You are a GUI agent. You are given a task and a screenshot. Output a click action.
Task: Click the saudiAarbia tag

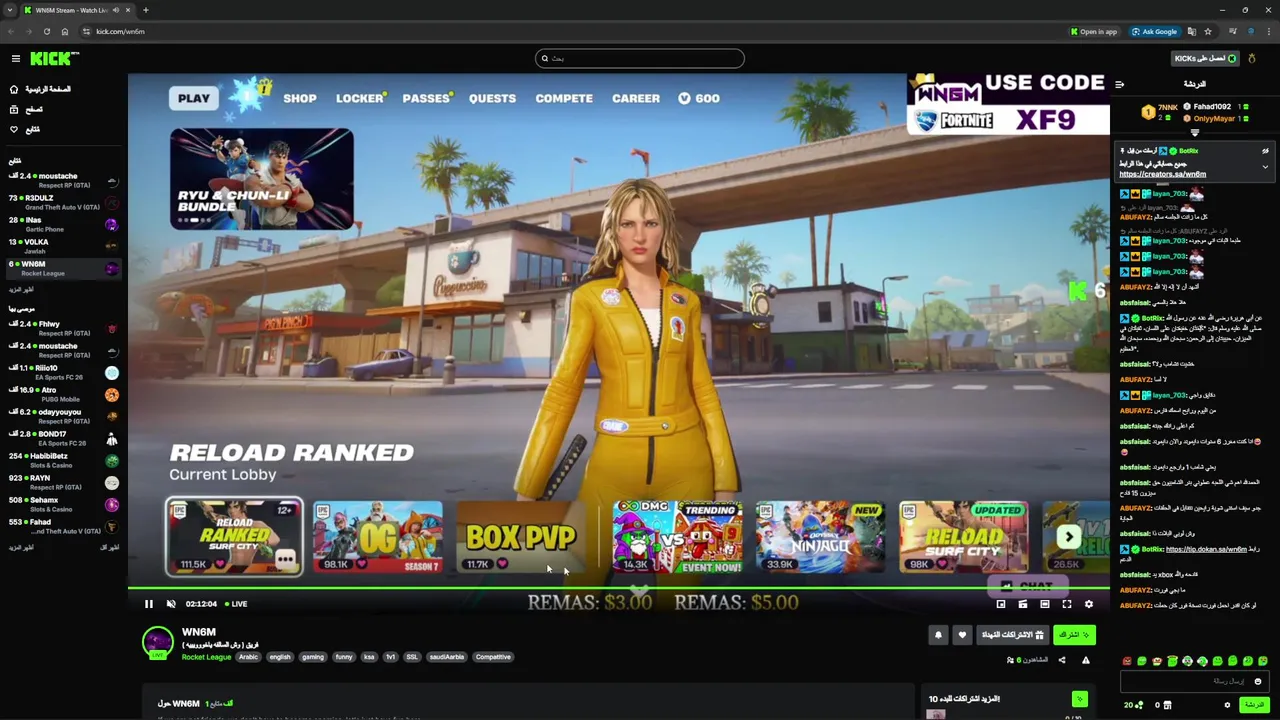[x=447, y=657]
